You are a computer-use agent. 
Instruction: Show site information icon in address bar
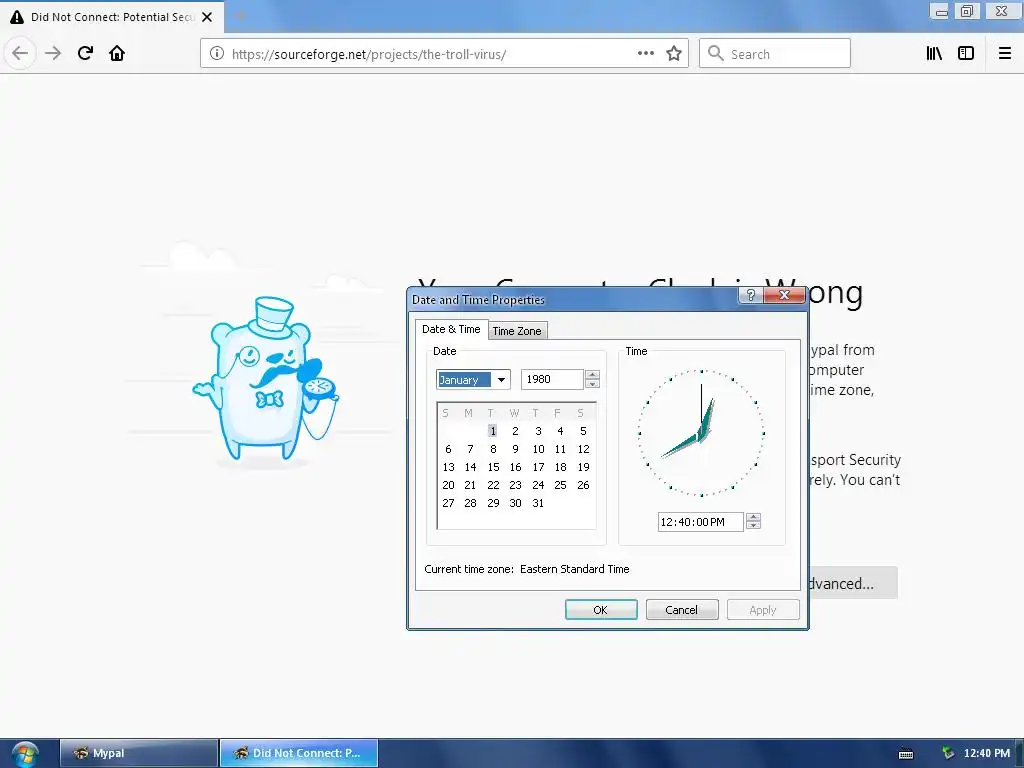pos(217,54)
